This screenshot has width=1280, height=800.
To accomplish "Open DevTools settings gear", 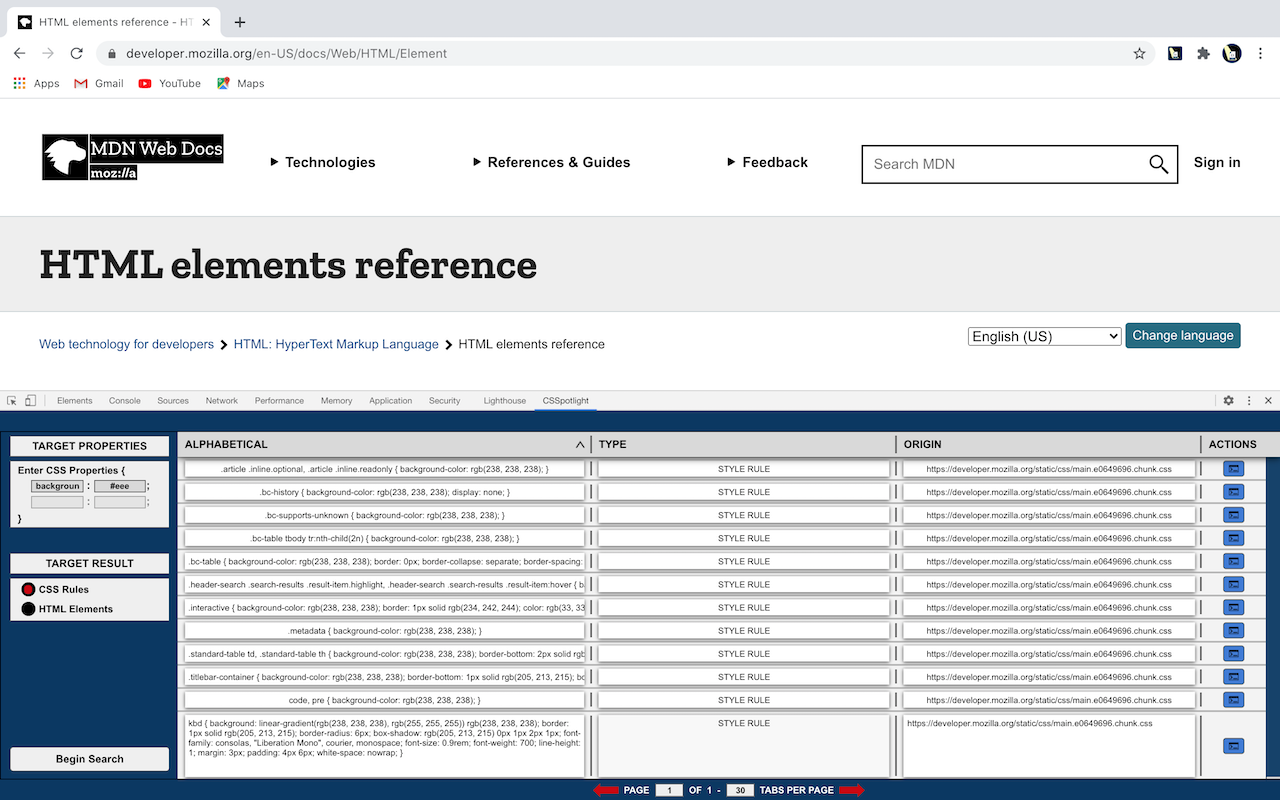I will pyautogui.click(x=1228, y=400).
